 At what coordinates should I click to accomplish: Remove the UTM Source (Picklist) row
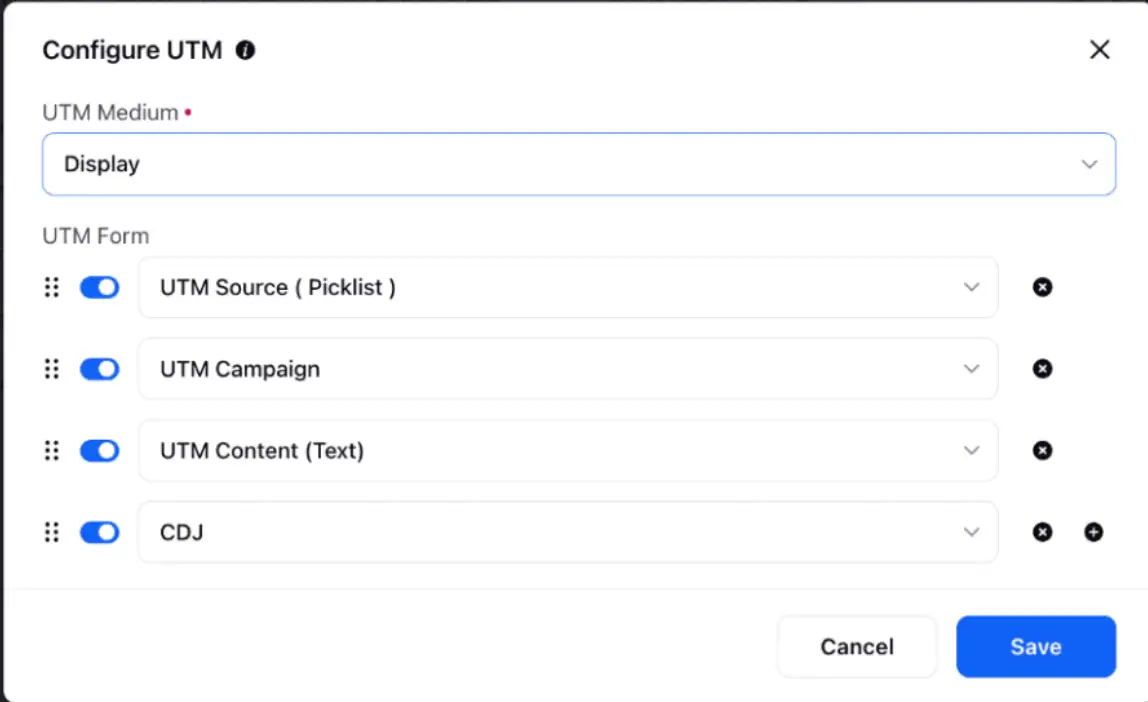(1042, 288)
